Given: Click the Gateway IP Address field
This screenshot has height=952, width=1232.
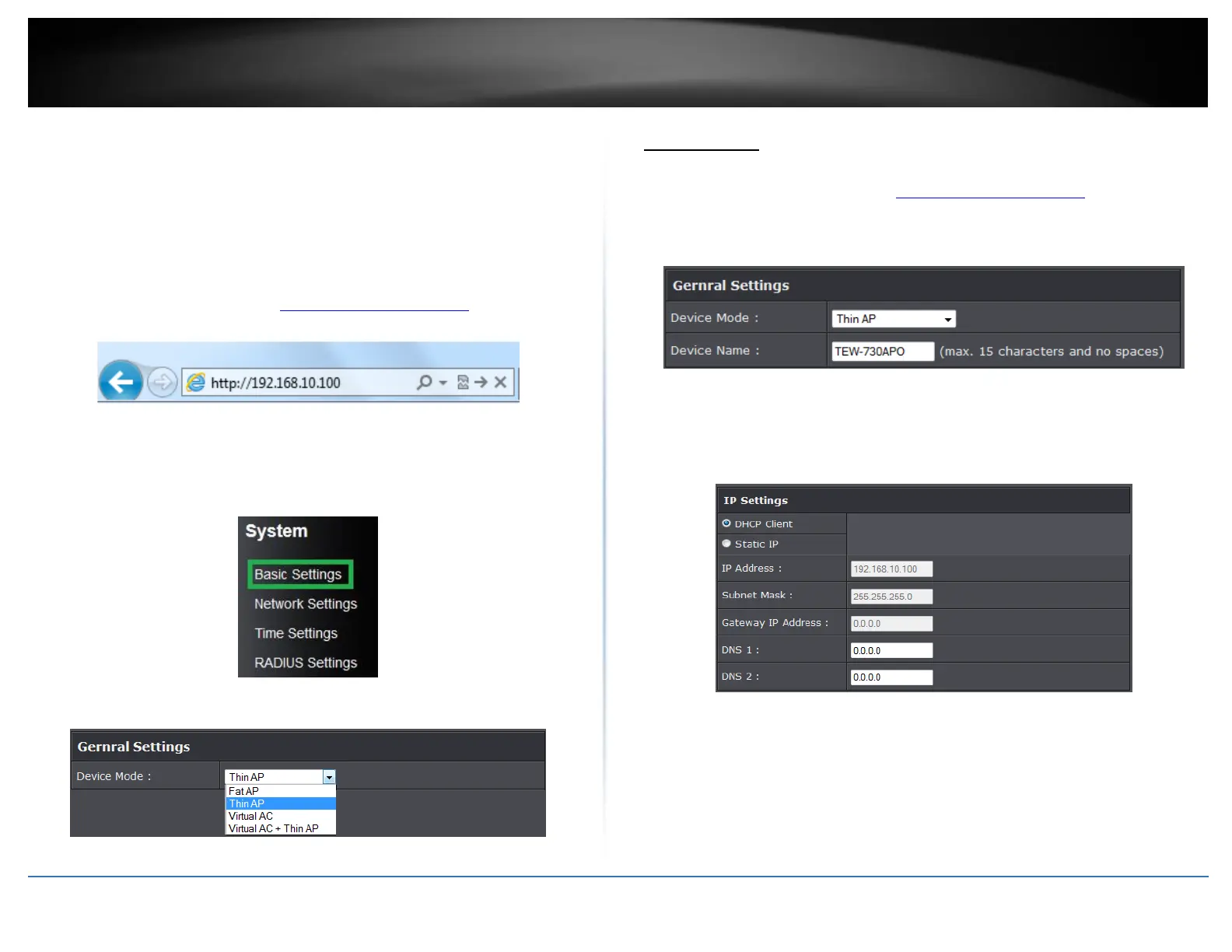Looking at the screenshot, I should tap(891, 624).
